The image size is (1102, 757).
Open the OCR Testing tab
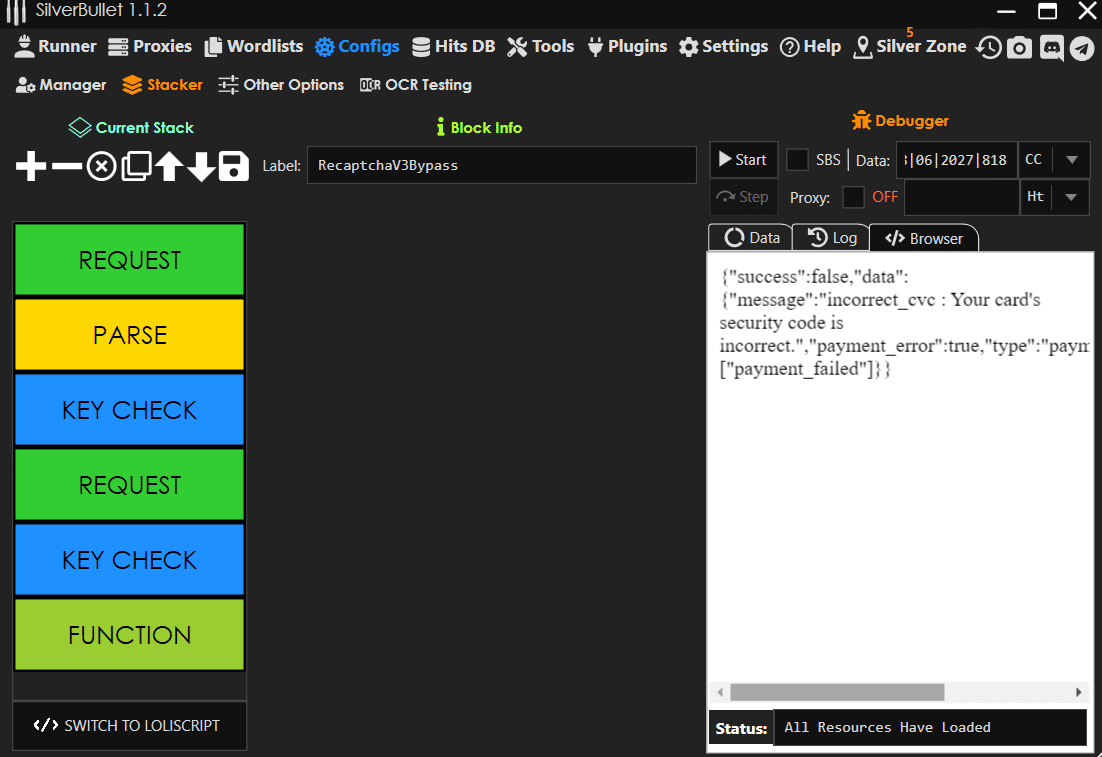tap(416, 85)
